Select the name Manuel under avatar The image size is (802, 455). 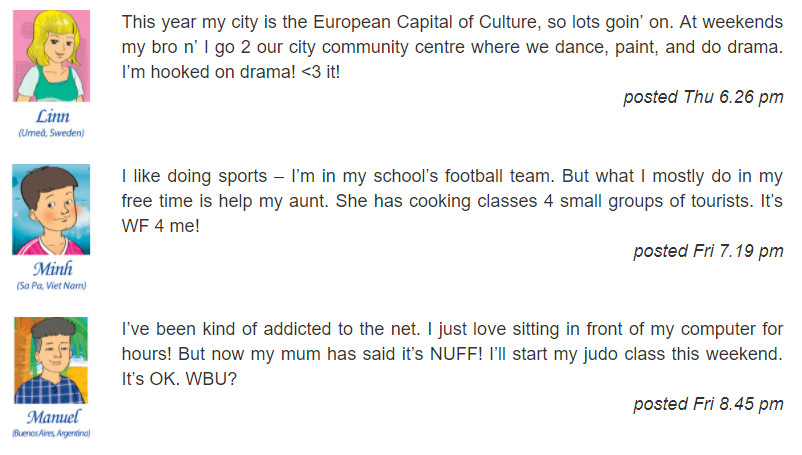(x=53, y=417)
